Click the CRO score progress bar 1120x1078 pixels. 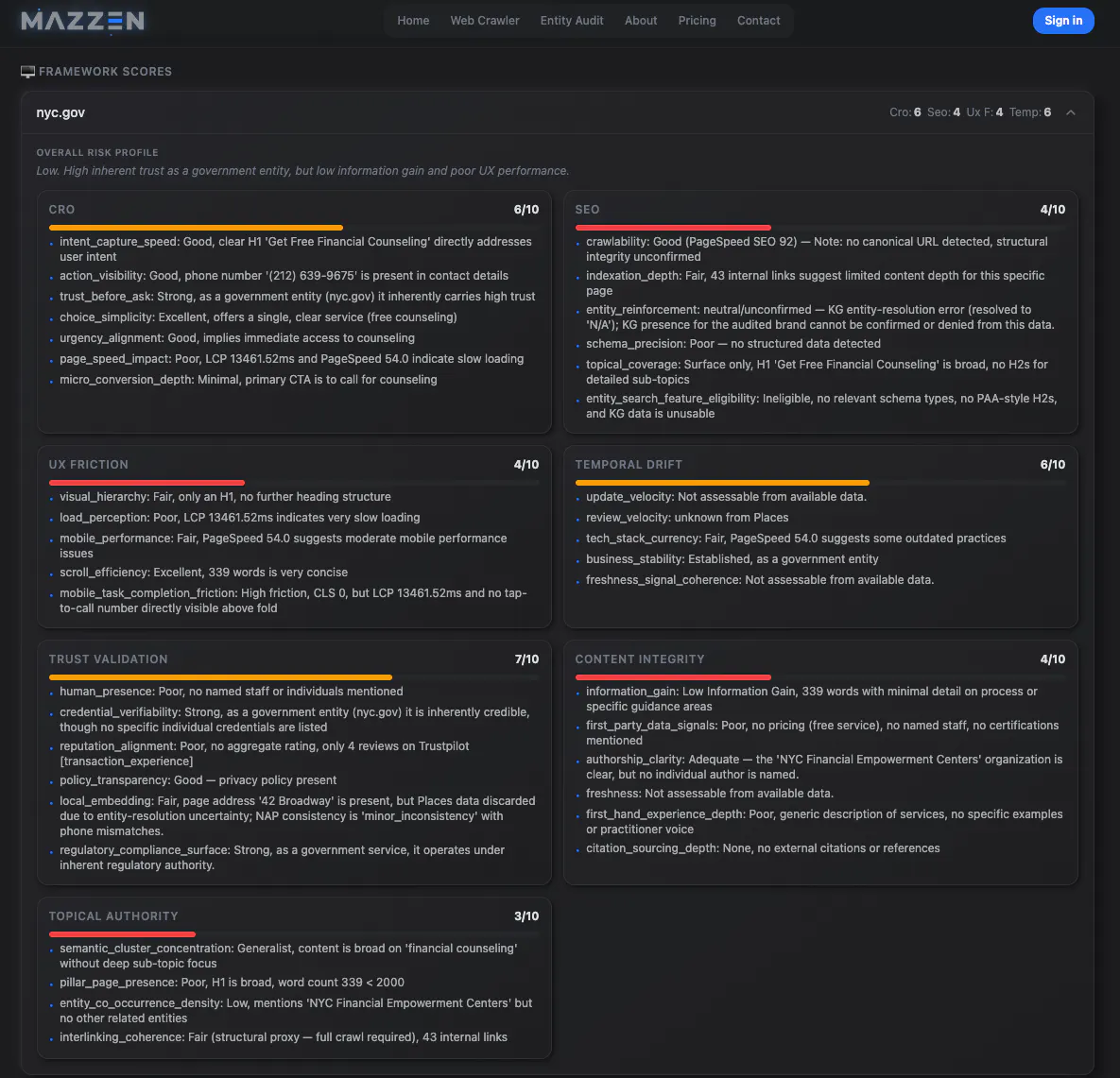294,228
